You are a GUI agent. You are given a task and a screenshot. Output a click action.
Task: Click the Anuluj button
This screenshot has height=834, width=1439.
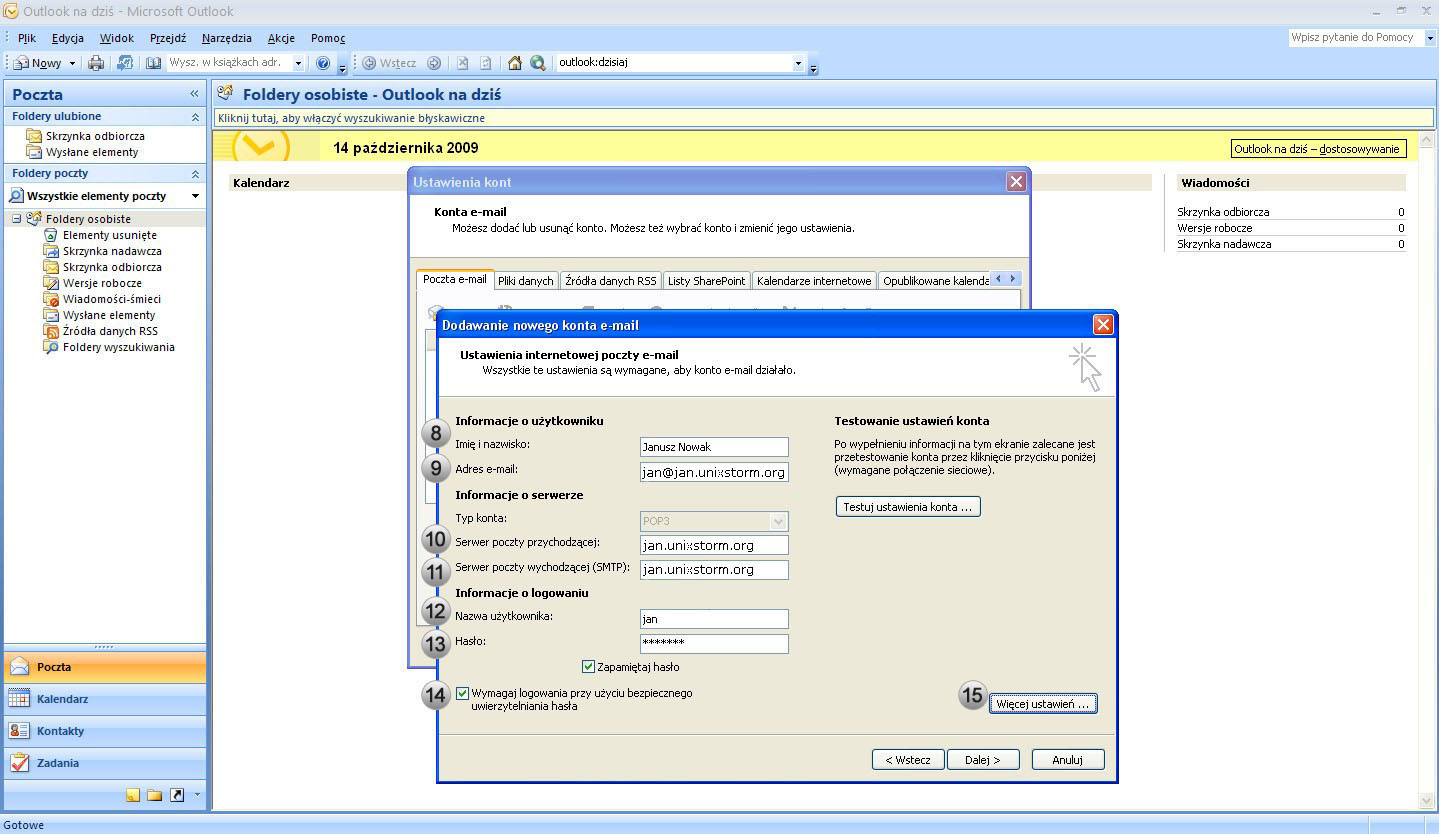click(1068, 760)
